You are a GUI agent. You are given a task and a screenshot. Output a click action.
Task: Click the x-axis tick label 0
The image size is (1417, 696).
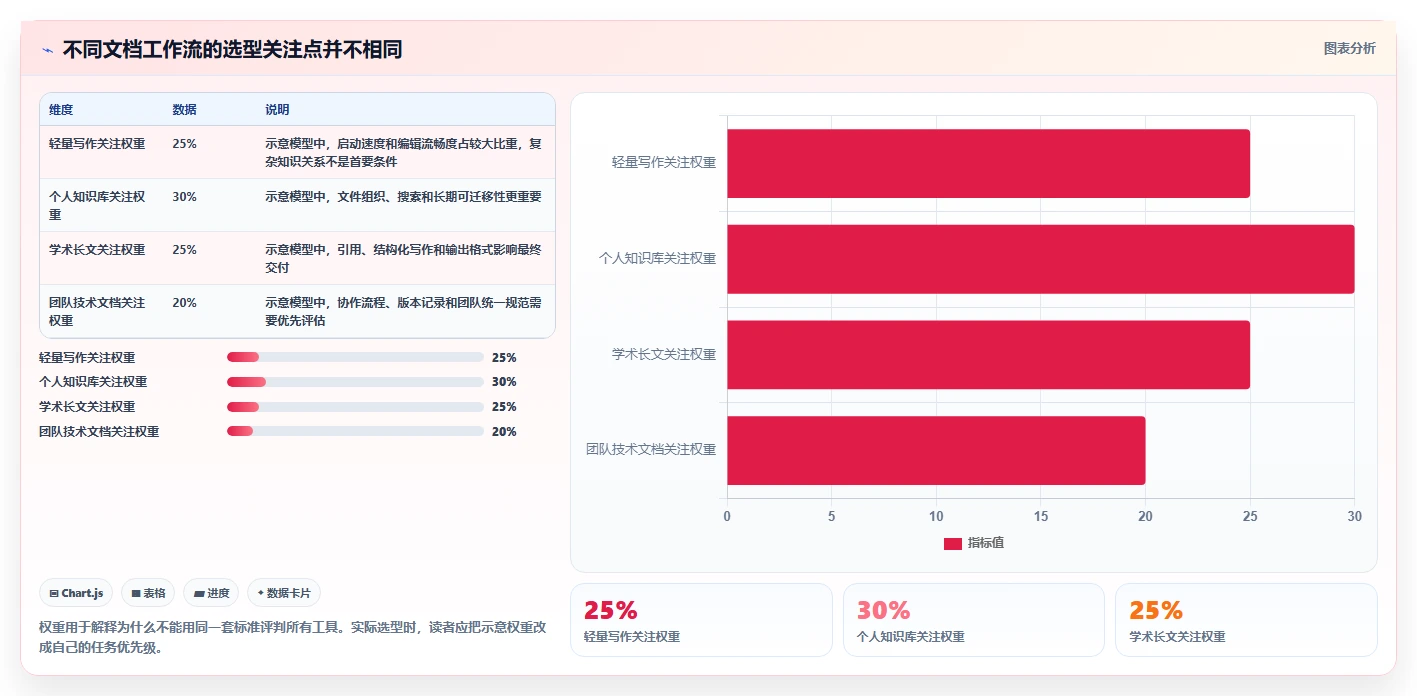point(727,516)
